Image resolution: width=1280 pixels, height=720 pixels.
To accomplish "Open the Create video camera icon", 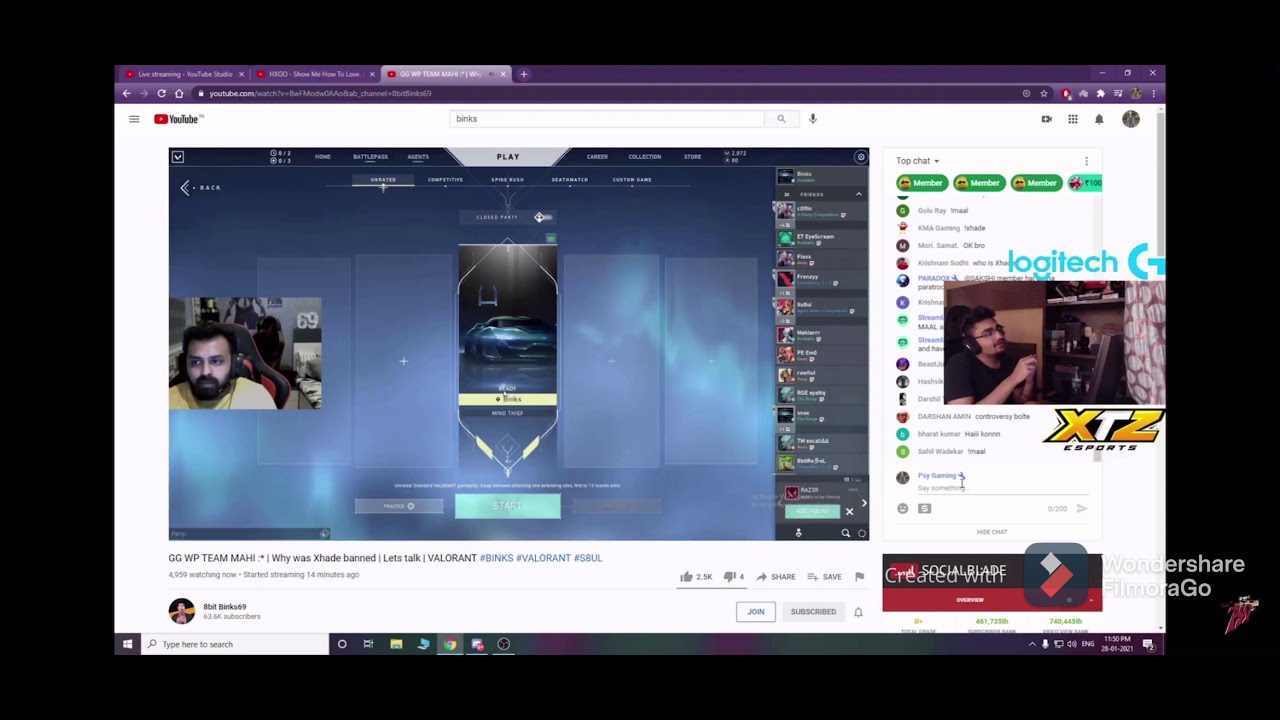I will click(1046, 119).
